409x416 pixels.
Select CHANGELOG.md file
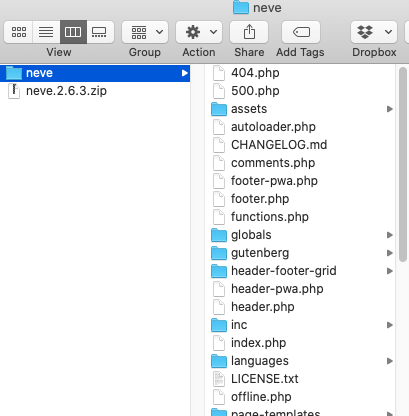[x=300, y=145]
